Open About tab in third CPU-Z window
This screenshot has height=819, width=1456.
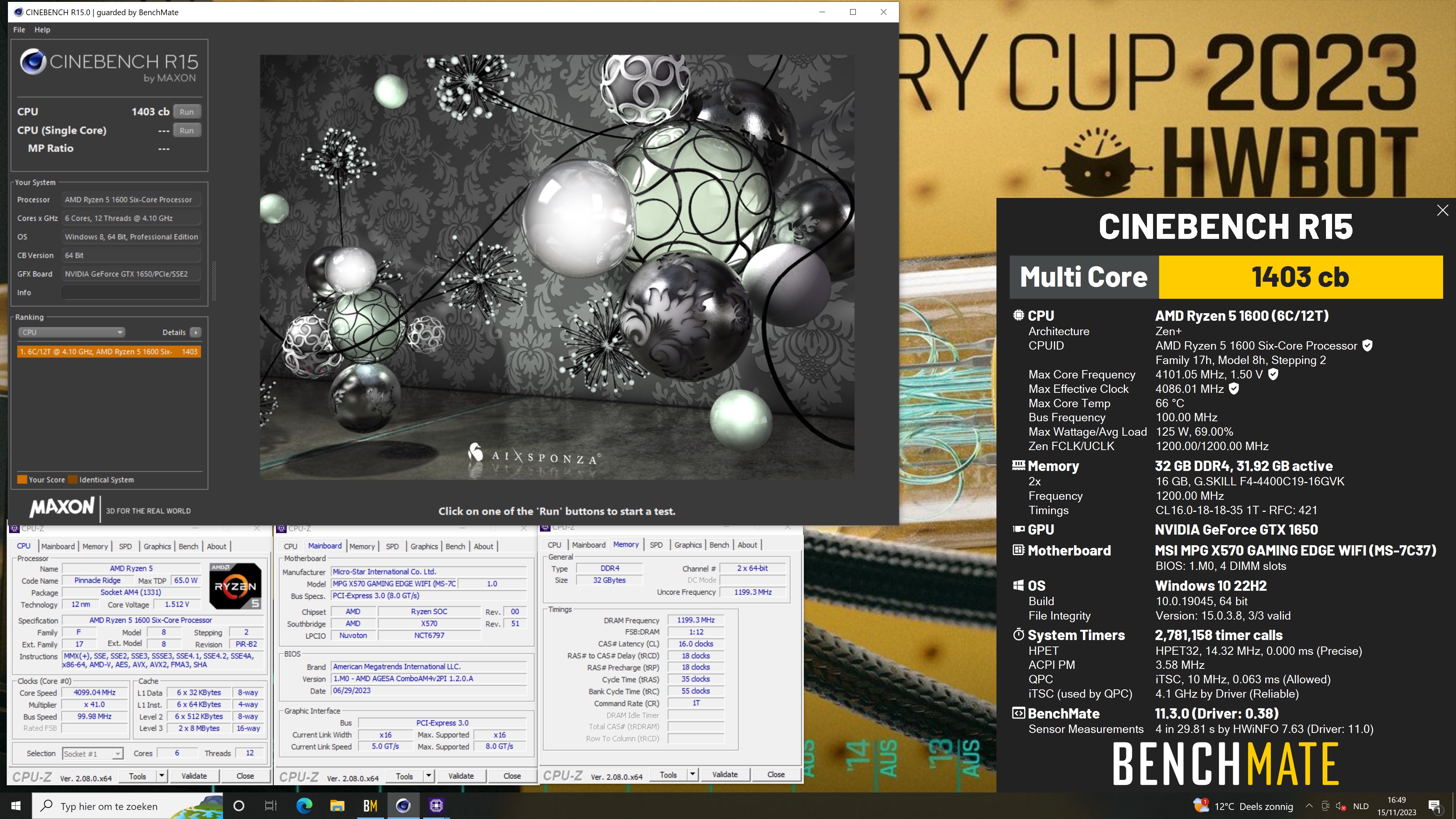tap(747, 545)
